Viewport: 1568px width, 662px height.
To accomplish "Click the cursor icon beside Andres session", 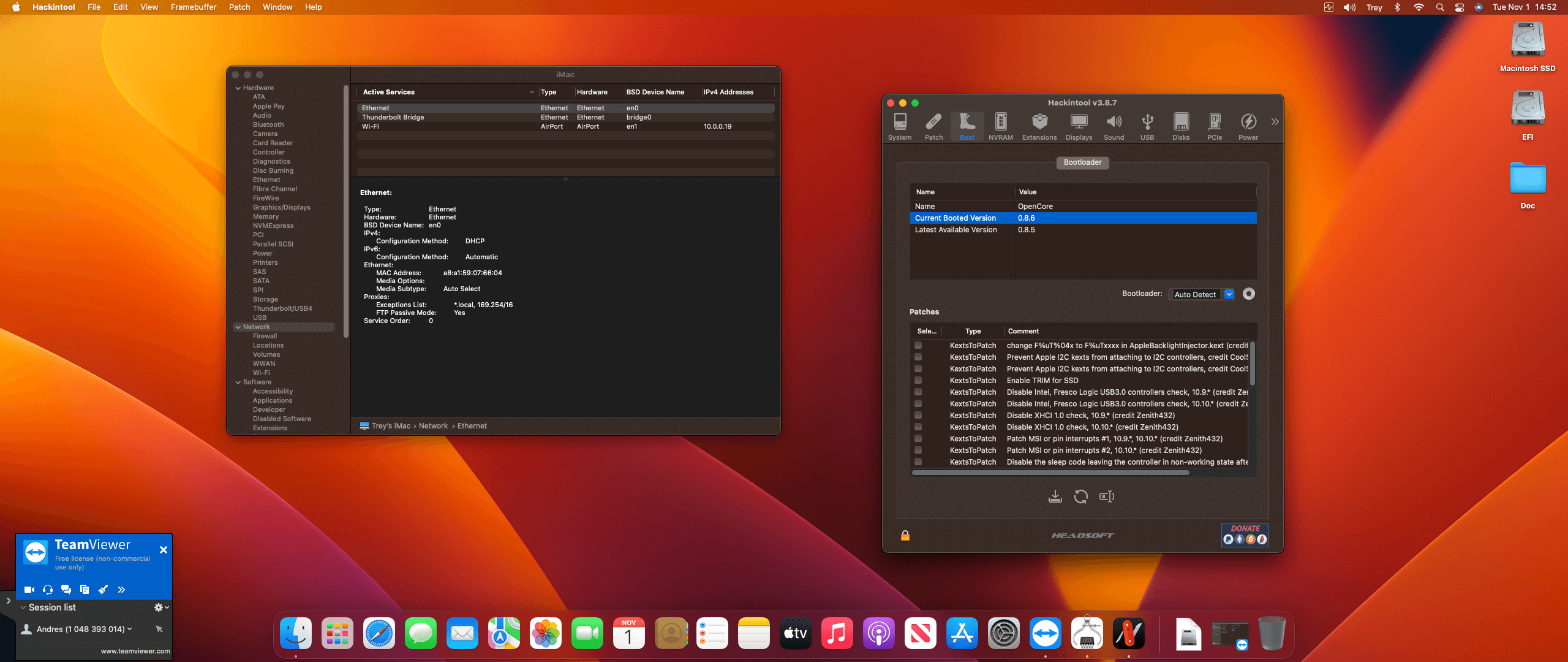I will tap(159, 629).
